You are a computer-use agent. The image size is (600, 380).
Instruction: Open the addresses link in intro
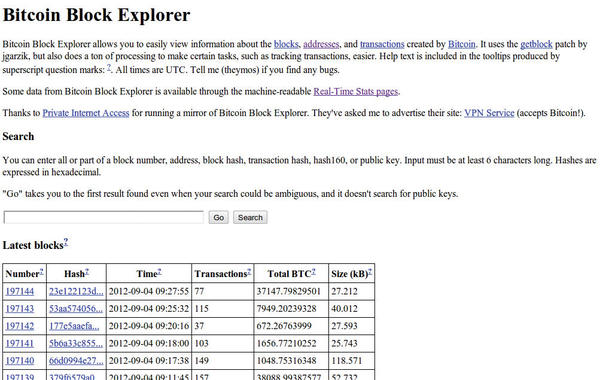pyautogui.click(x=321, y=44)
